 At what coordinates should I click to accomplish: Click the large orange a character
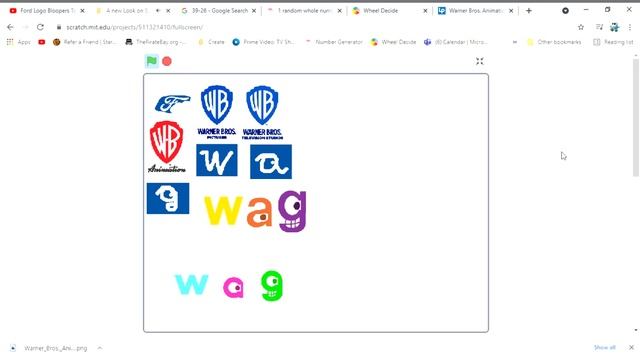[x=260, y=211]
